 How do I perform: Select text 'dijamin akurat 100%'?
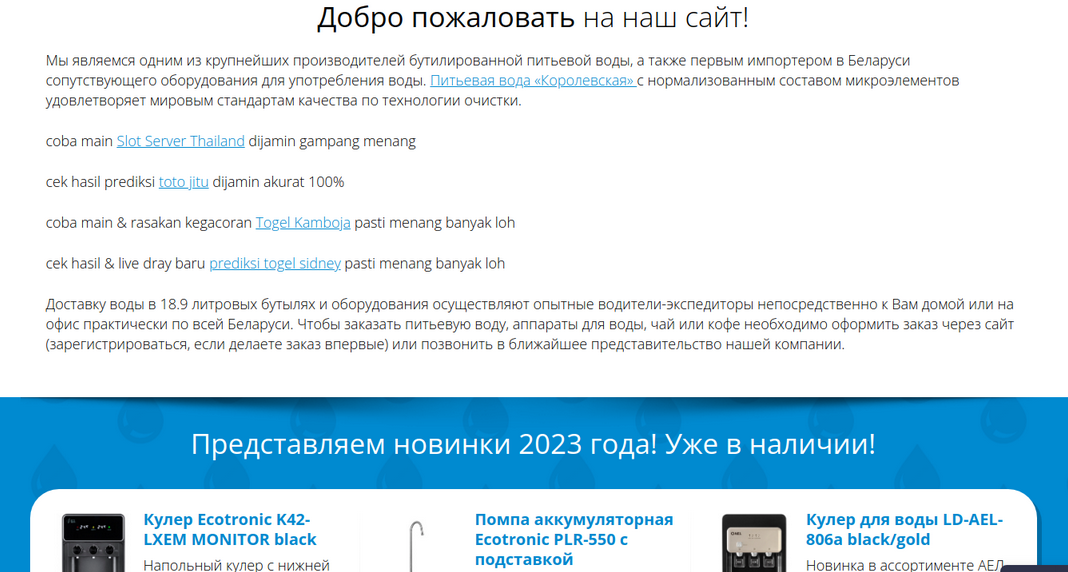(x=279, y=182)
